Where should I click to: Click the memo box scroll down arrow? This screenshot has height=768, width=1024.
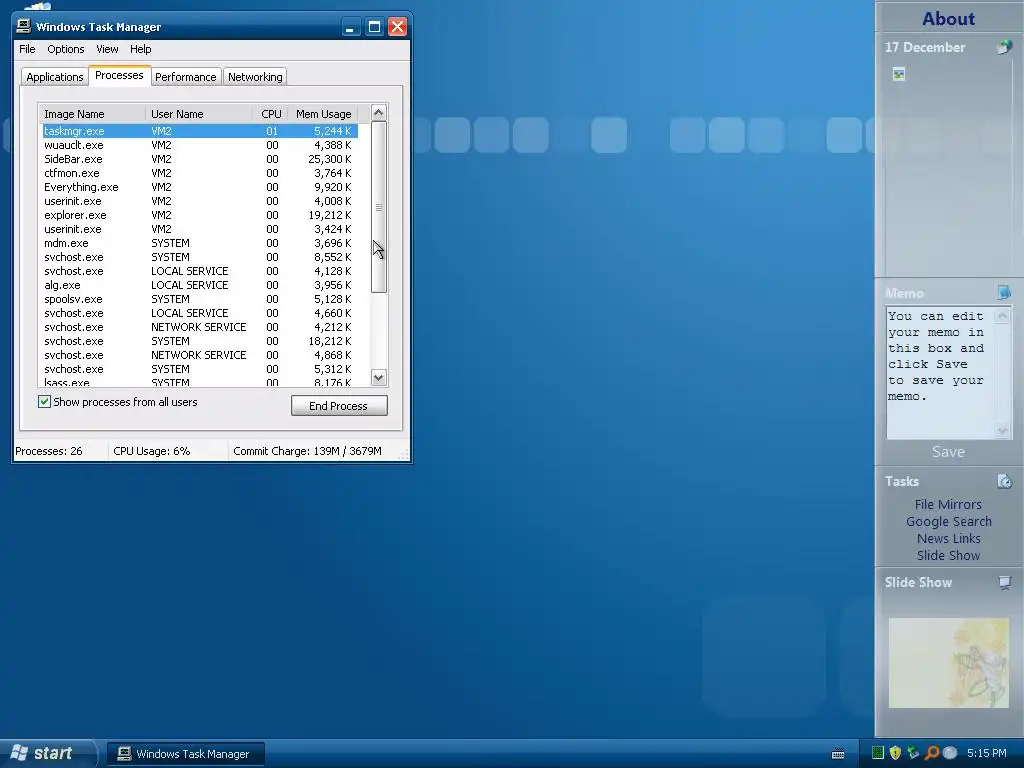click(1002, 430)
